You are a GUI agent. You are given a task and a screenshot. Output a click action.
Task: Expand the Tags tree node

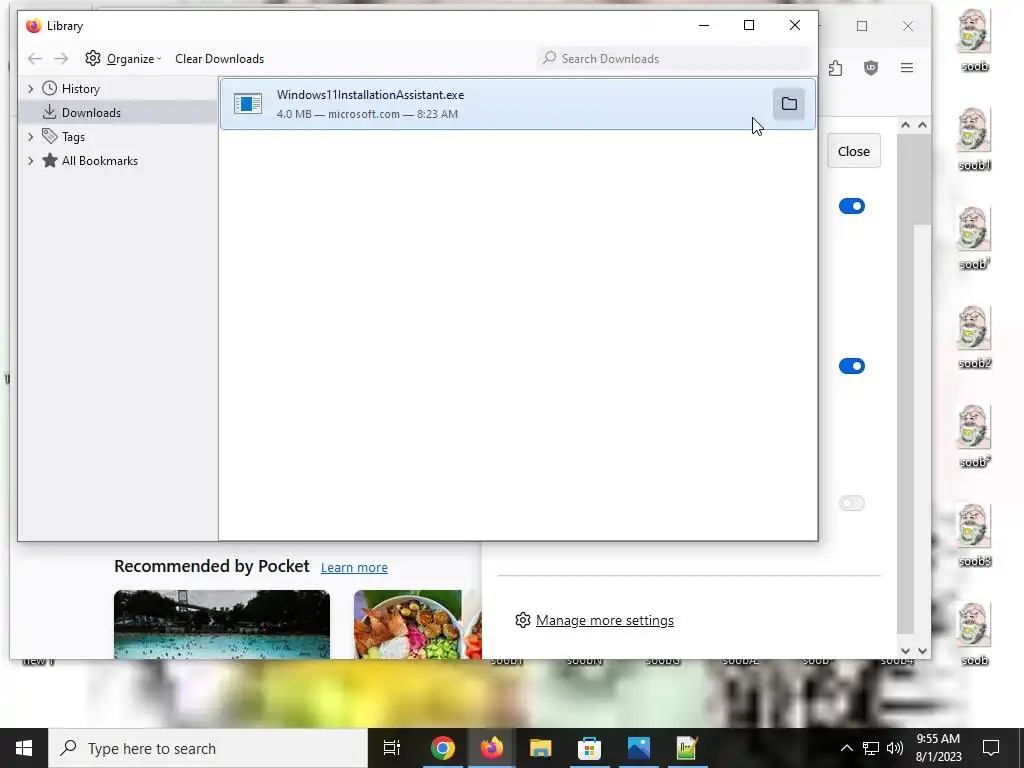(x=31, y=137)
